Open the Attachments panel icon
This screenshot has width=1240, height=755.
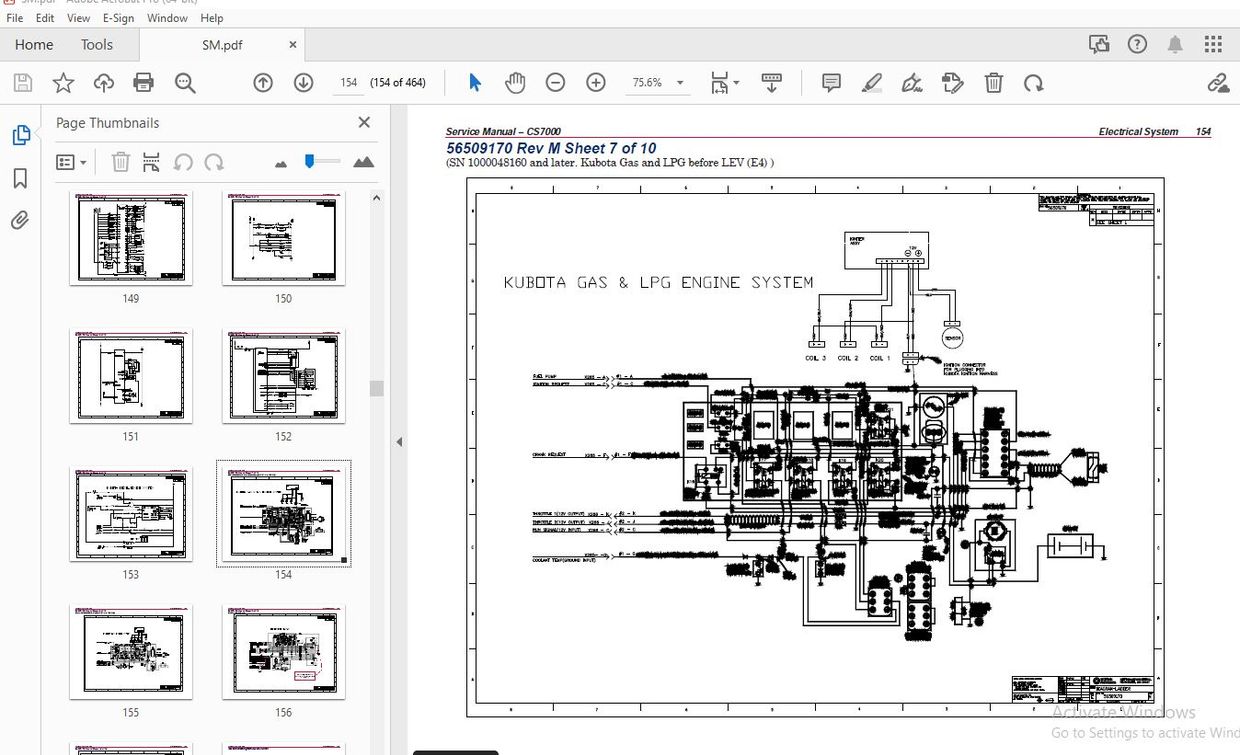[20, 219]
